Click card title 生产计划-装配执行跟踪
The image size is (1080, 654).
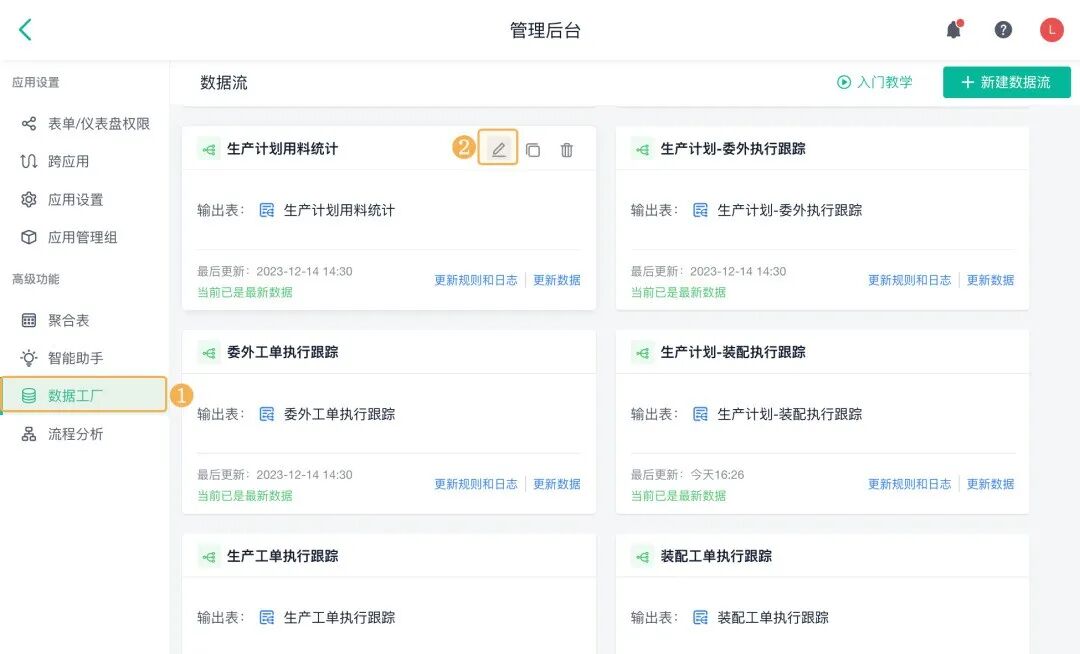733,352
